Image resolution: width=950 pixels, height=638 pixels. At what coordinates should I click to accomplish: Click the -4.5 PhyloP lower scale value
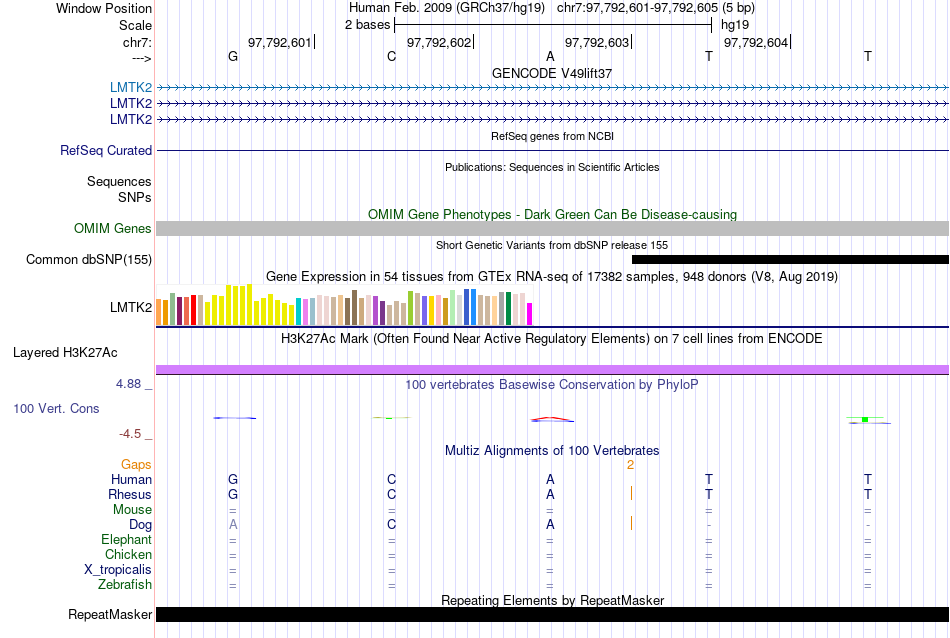[130, 434]
